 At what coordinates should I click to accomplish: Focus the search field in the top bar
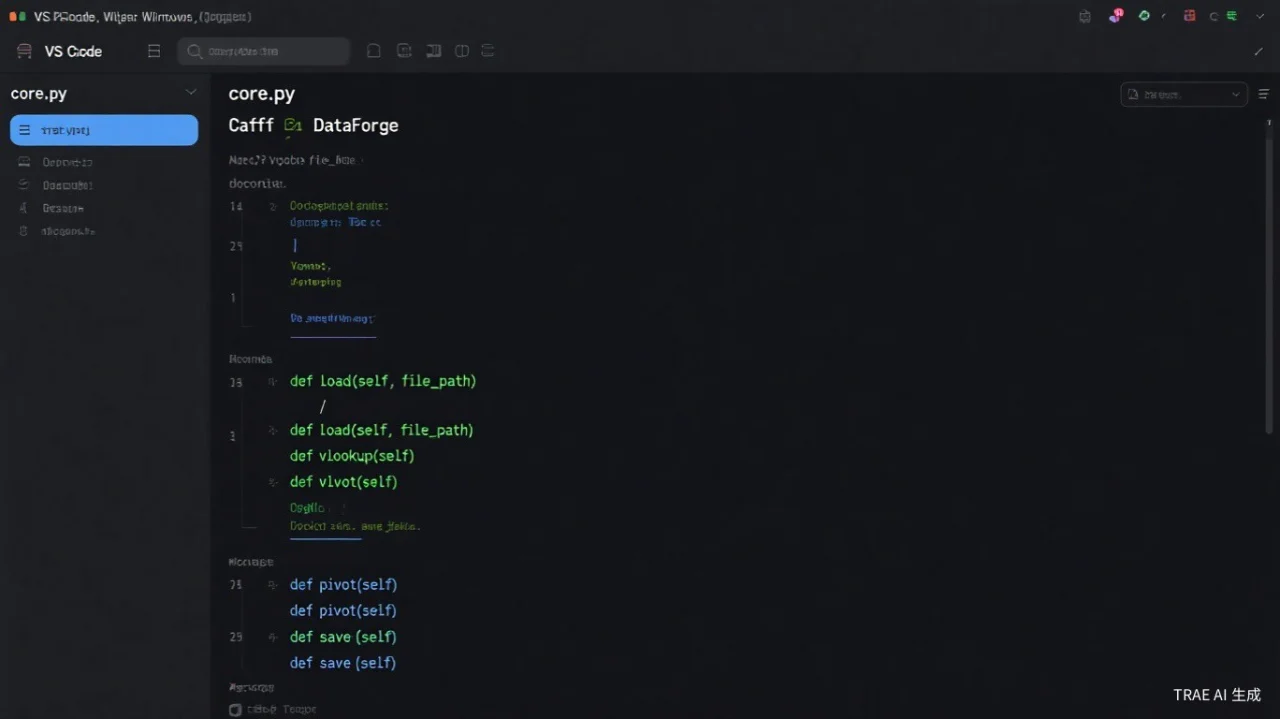(264, 51)
